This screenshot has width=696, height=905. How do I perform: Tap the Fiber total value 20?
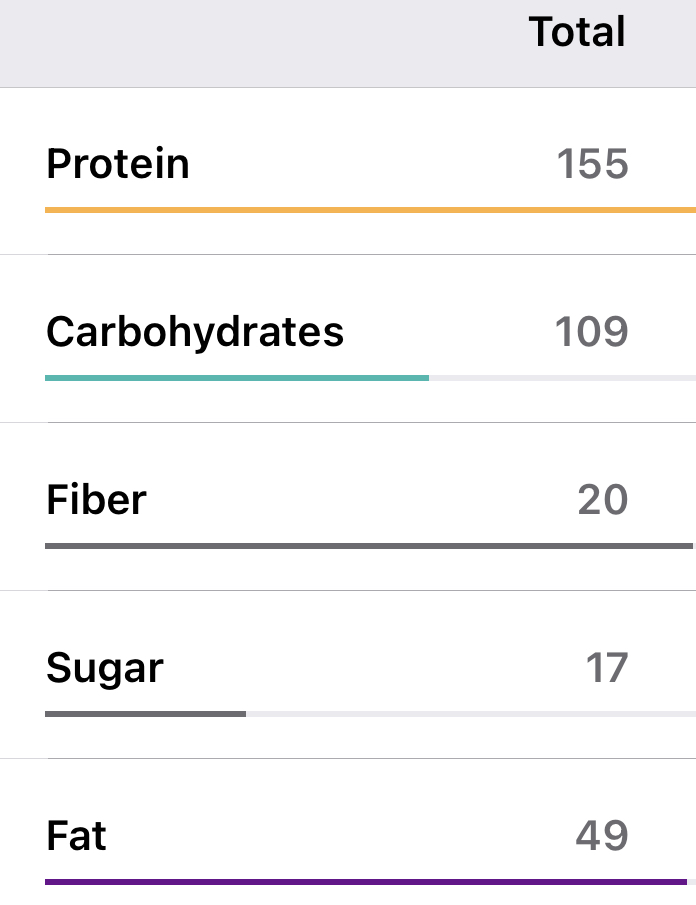pyautogui.click(x=602, y=500)
